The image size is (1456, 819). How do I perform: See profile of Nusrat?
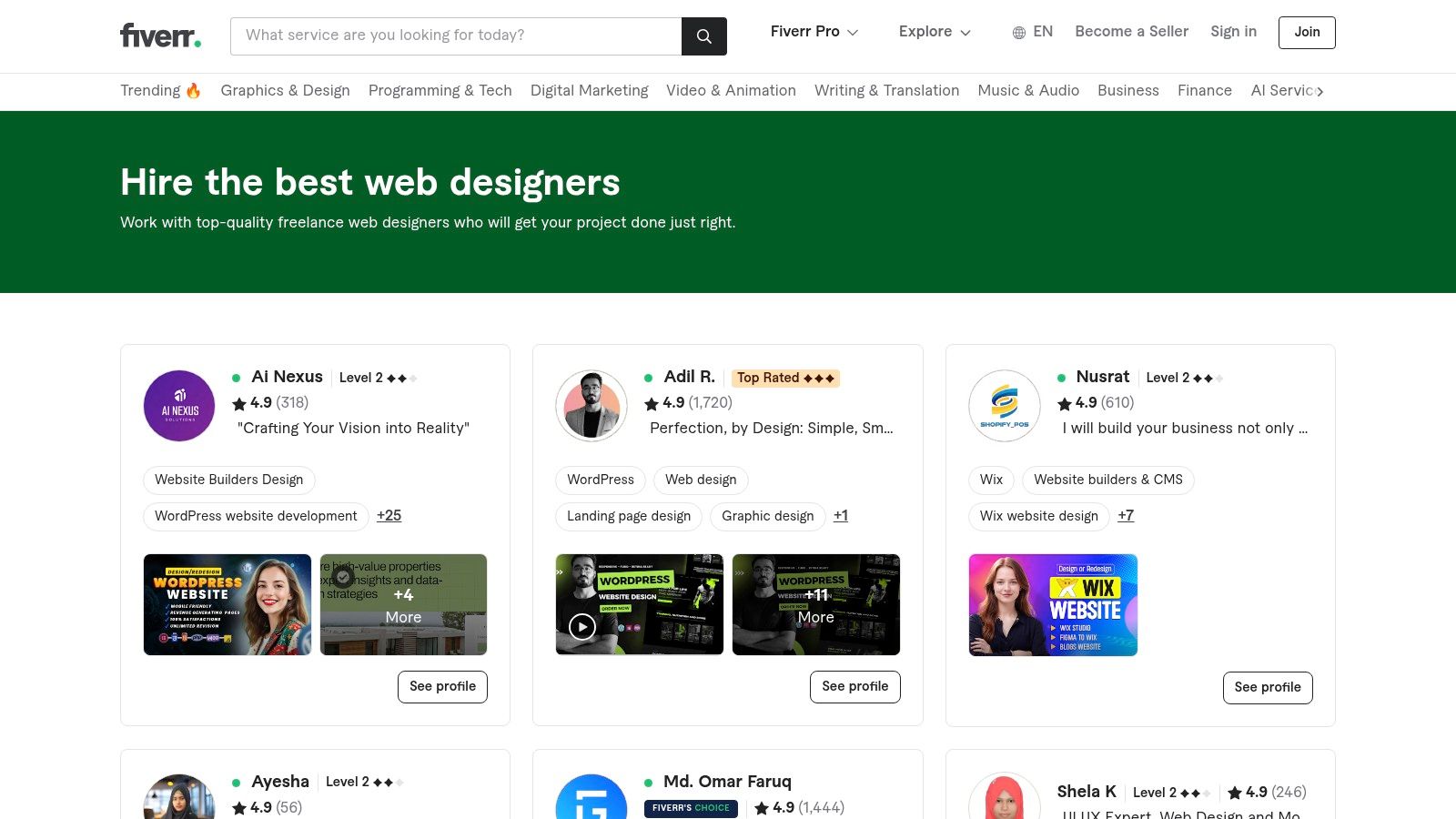[x=1268, y=688]
